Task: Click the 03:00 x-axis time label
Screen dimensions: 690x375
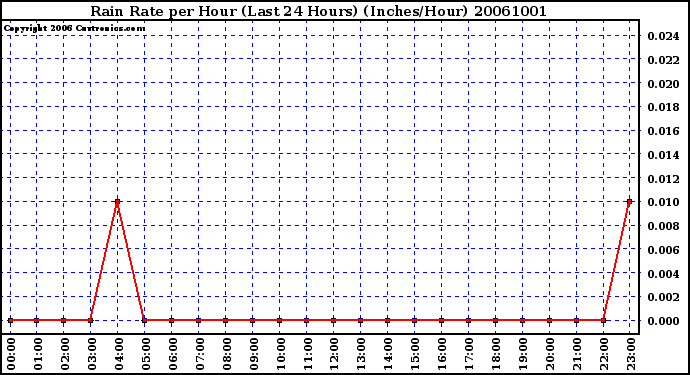Action: 92,354
